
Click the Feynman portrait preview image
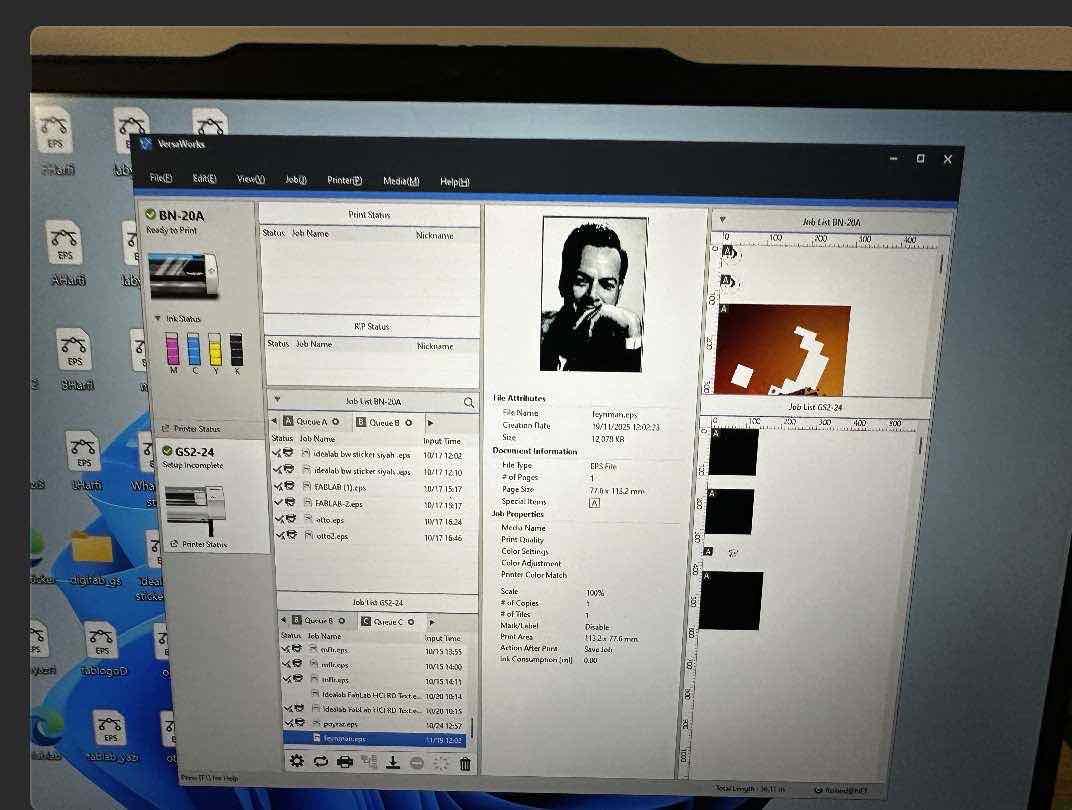click(x=593, y=294)
